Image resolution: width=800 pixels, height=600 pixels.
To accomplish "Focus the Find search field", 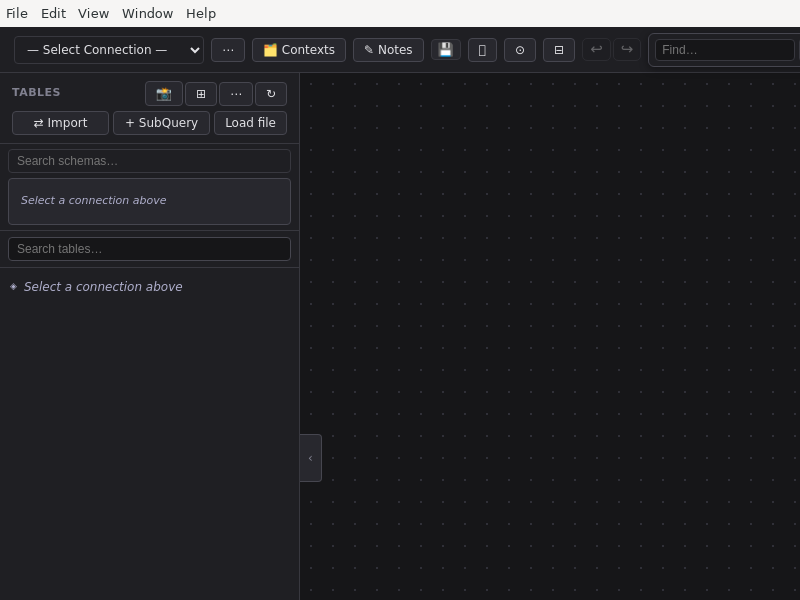I will (724, 50).
